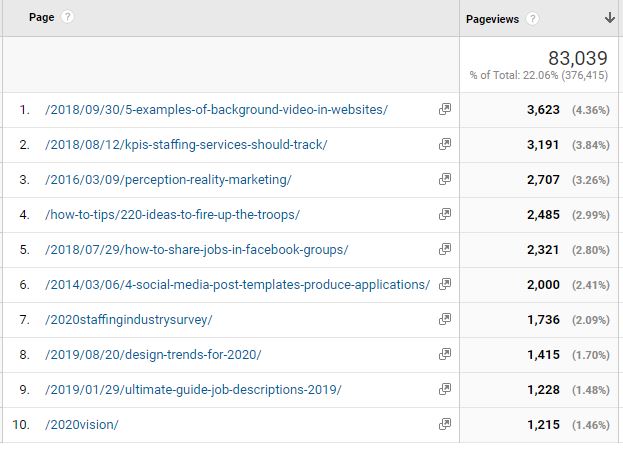Viewport: 623px width, 449px height.
Task: Sort by Pageviews descending arrow
Action: (x=609, y=18)
